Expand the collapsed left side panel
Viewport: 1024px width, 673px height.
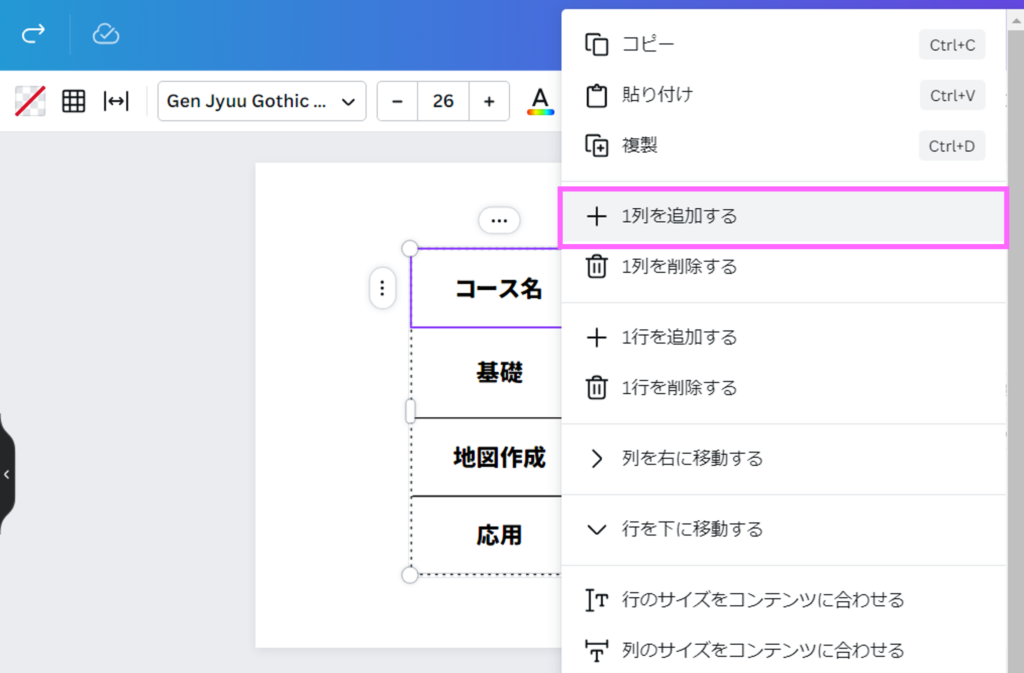pyautogui.click(x=7, y=474)
